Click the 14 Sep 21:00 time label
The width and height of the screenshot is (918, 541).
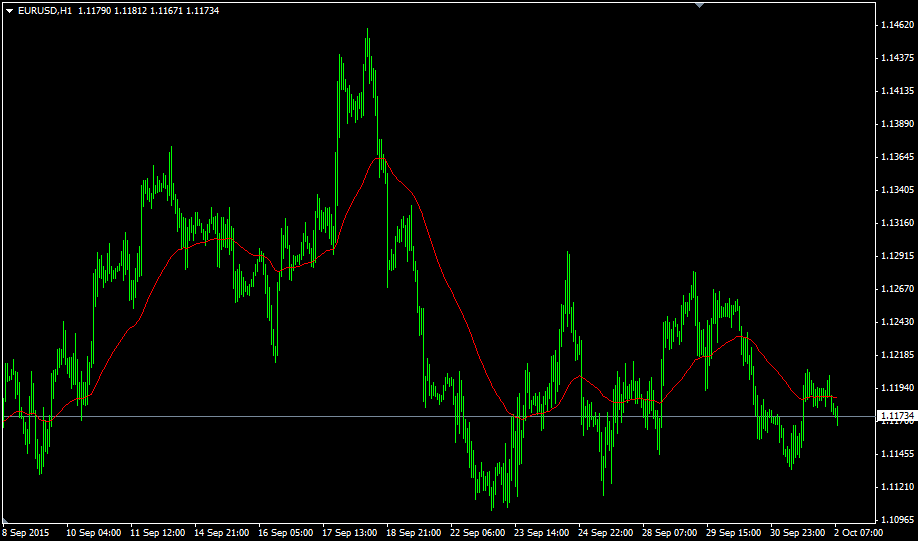click(222, 533)
